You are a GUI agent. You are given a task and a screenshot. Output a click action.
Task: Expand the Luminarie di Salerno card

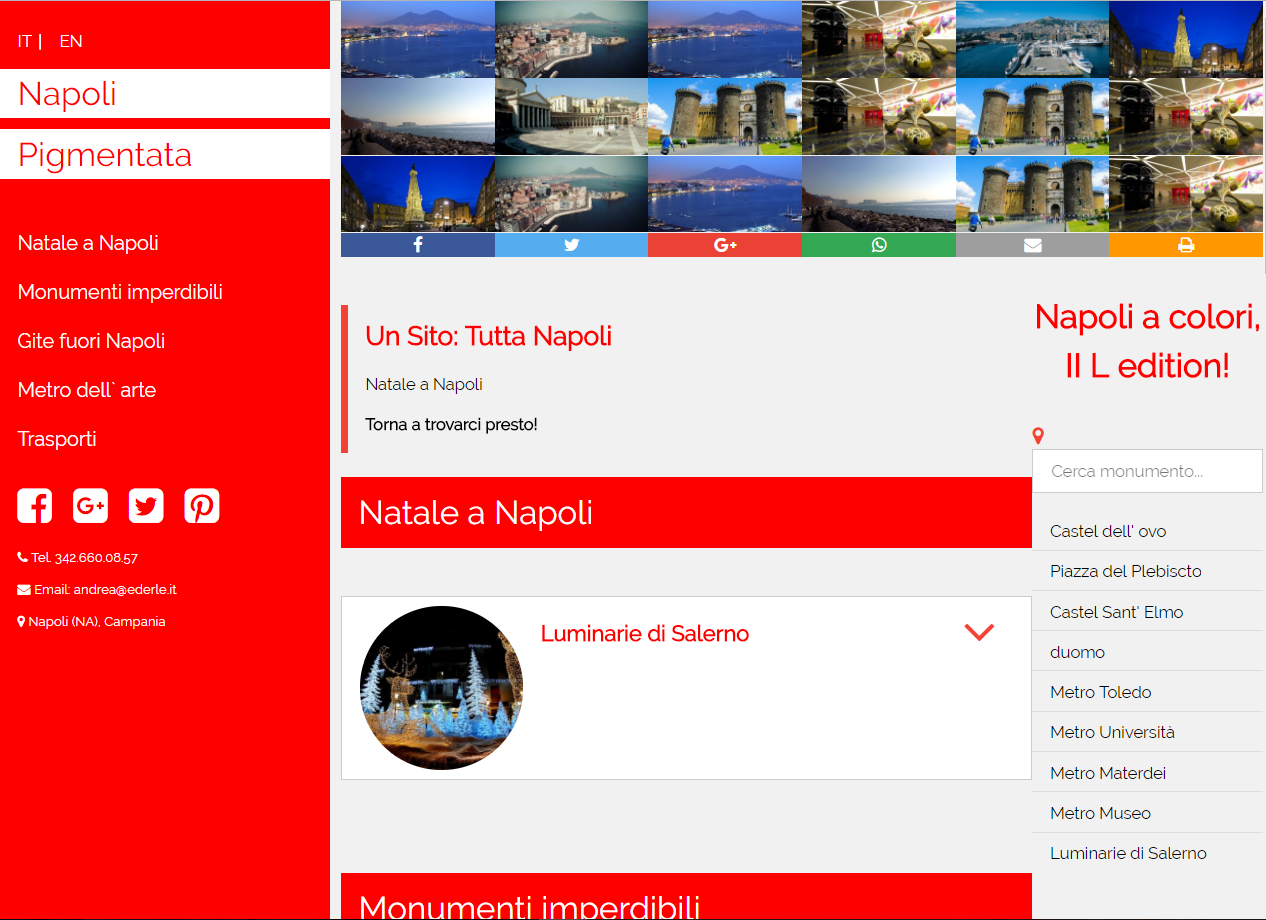(978, 632)
